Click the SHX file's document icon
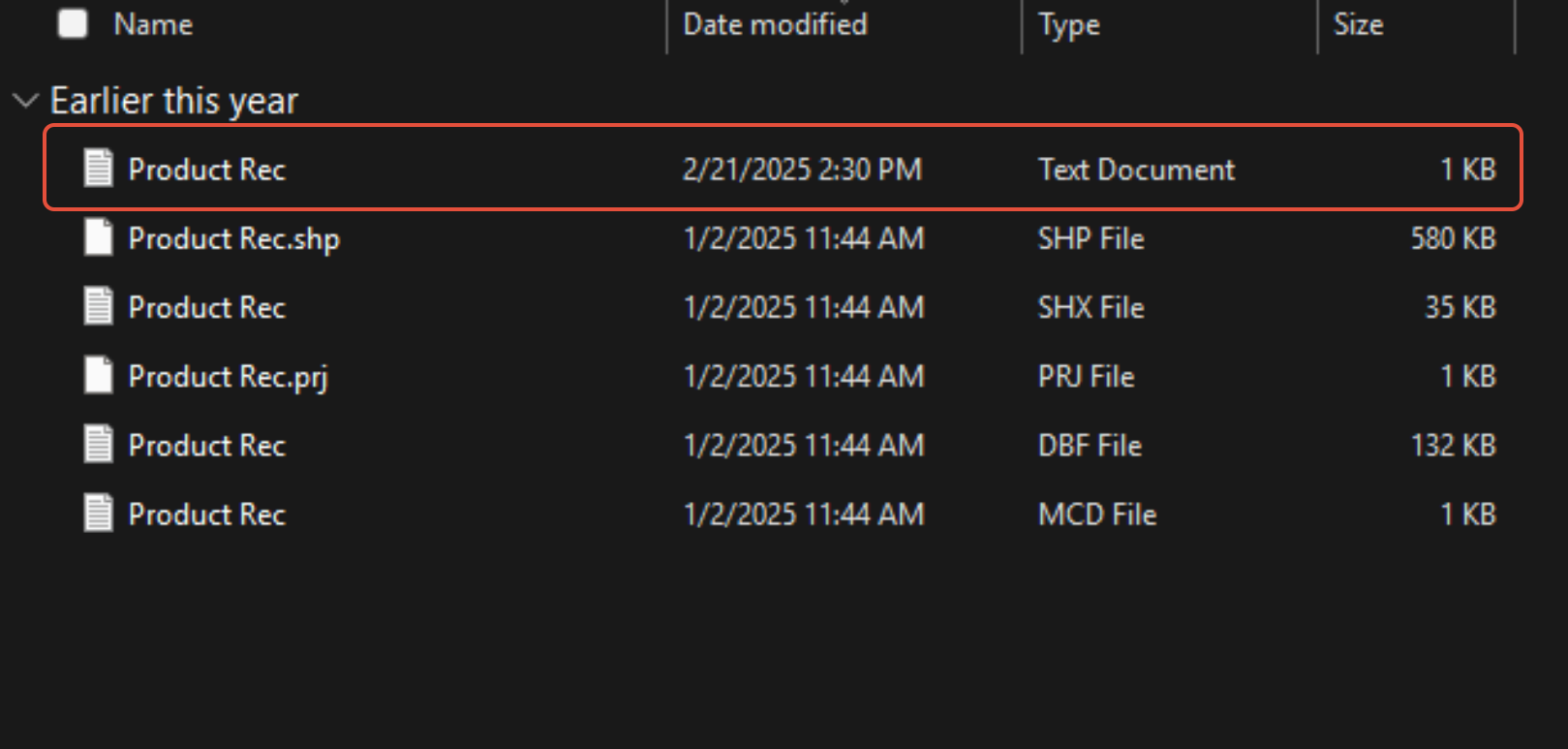 tap(98, 306)
